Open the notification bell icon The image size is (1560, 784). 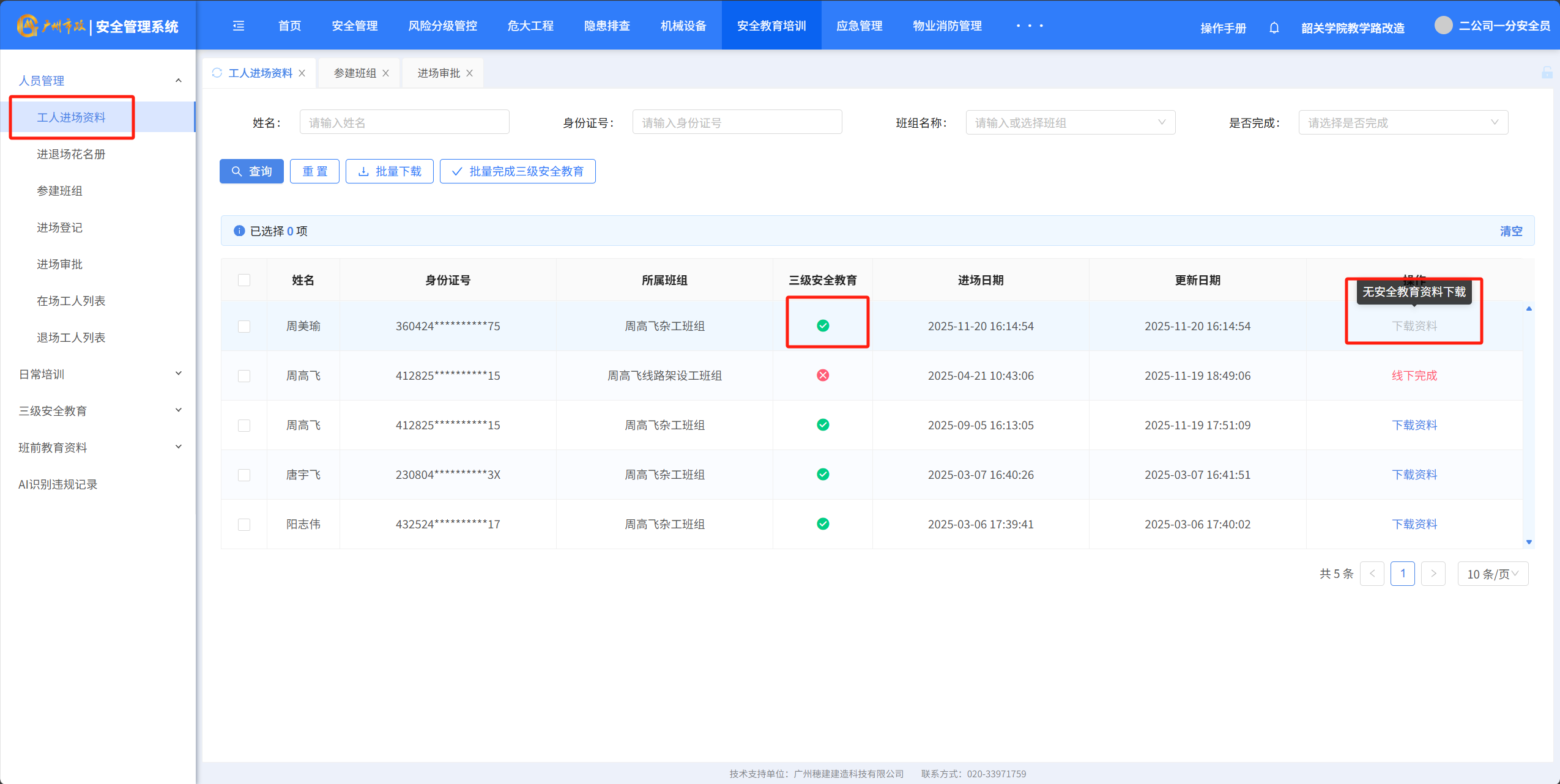pos(1274,28)
